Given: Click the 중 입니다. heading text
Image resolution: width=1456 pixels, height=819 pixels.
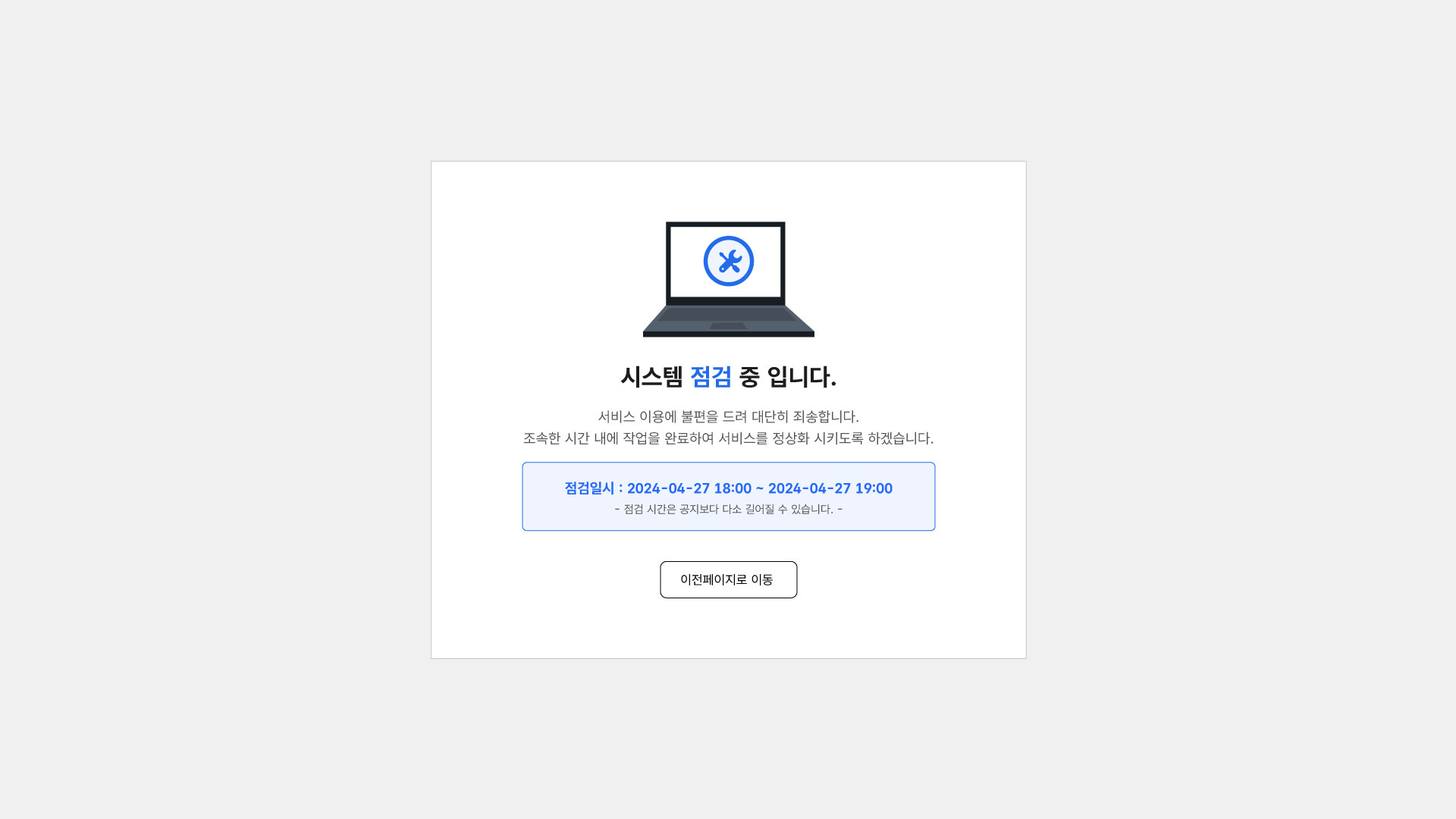Looking at the screenshot, I should click(x=788, y=377).
